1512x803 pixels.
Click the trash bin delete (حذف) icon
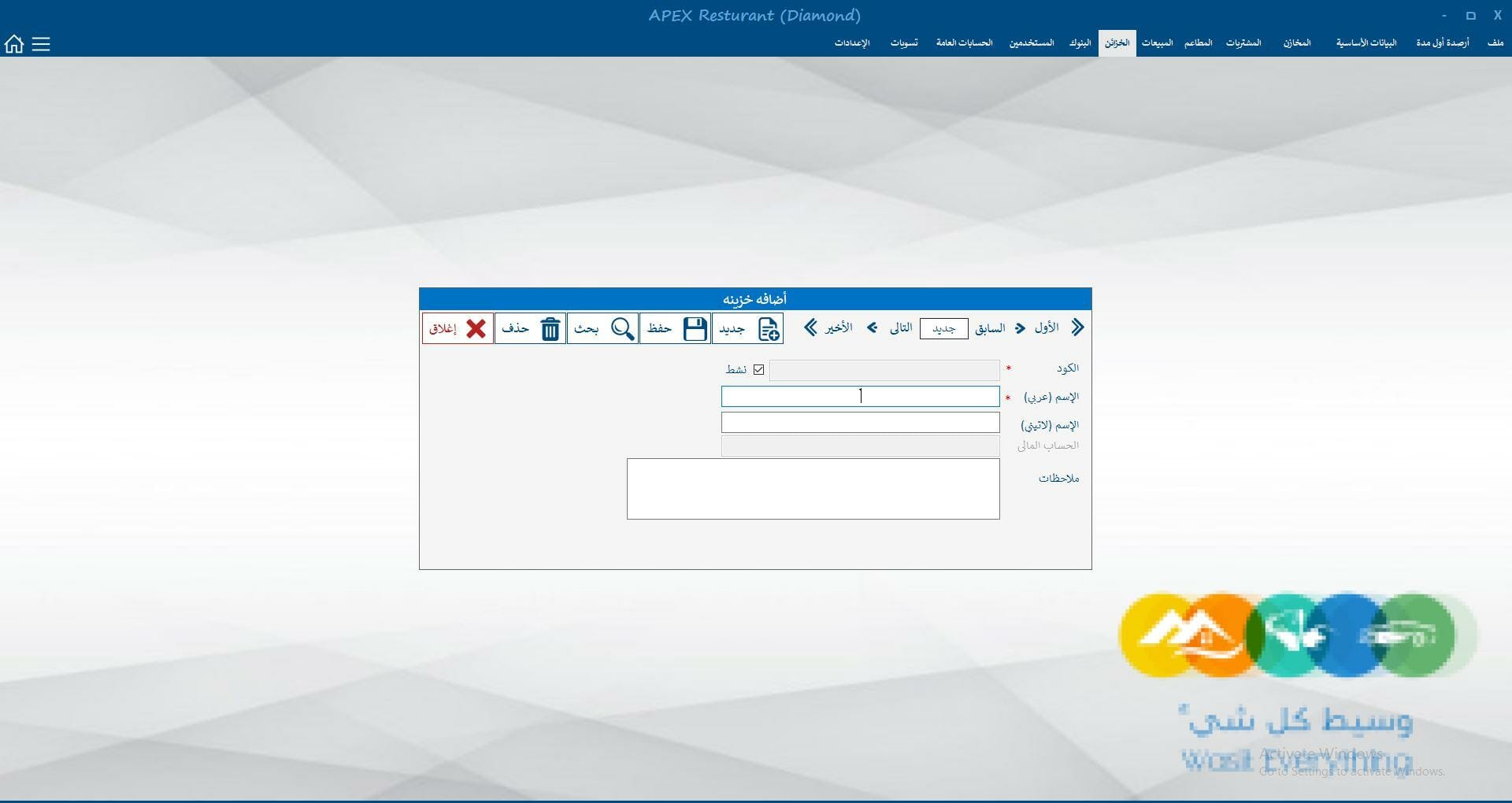[550, 328]
